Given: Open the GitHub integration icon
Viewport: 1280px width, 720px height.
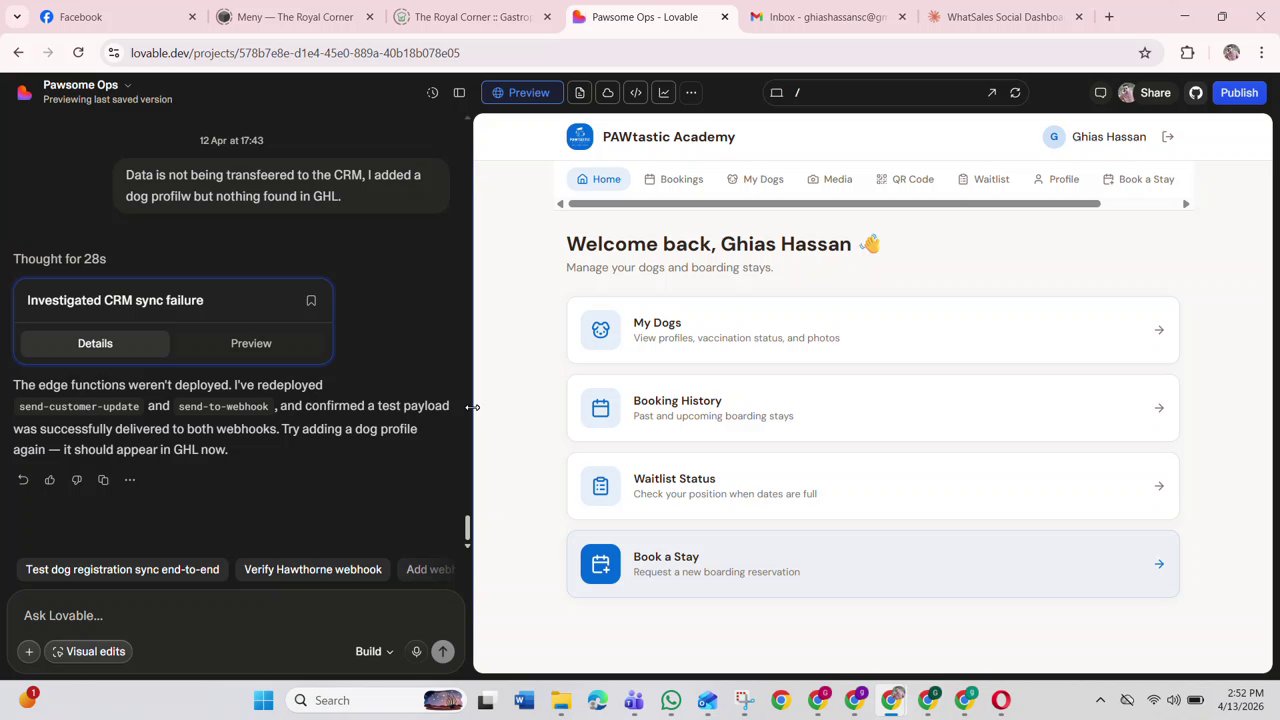Looking at the screenshot, I should pyautogui.click(x=1196, y=93).
